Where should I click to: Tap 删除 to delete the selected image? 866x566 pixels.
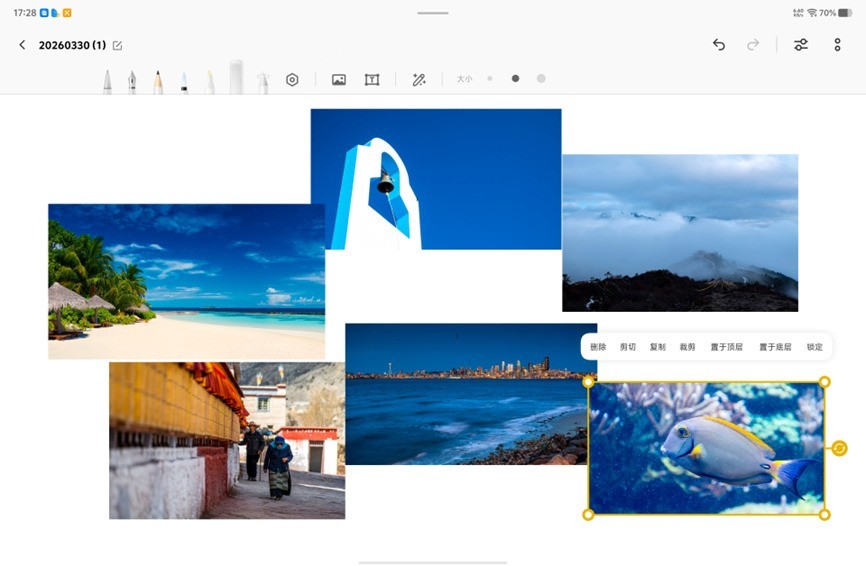(598, 347)
